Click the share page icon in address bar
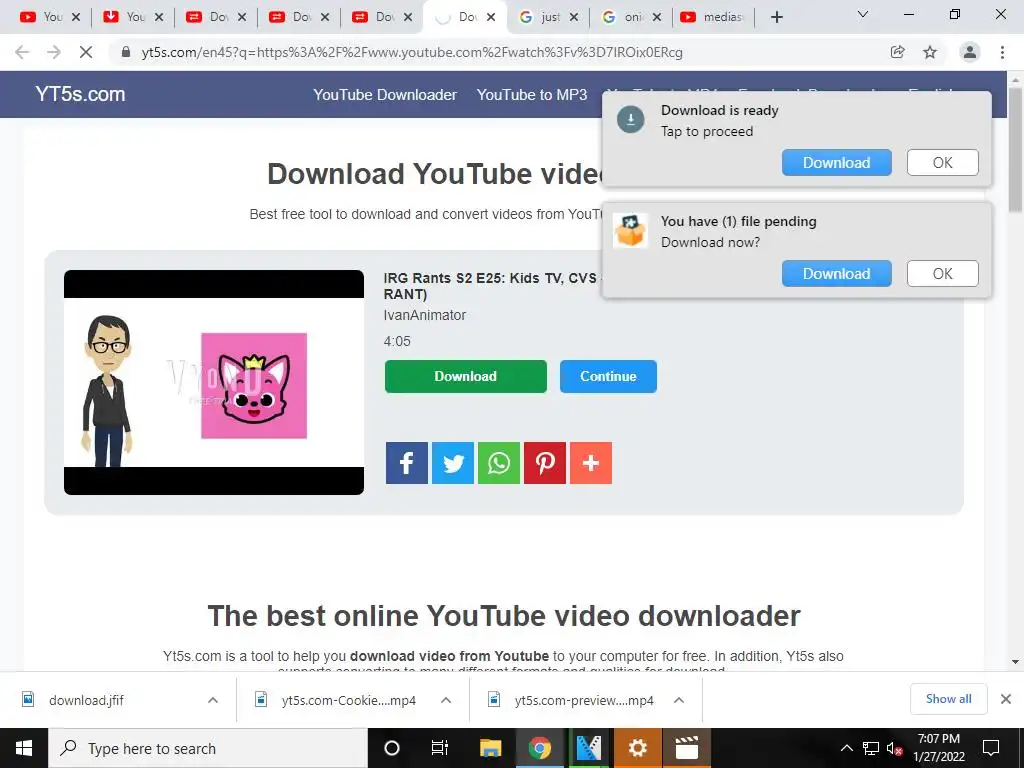The width and height of the screenshot is (1024, 768). 897,52
